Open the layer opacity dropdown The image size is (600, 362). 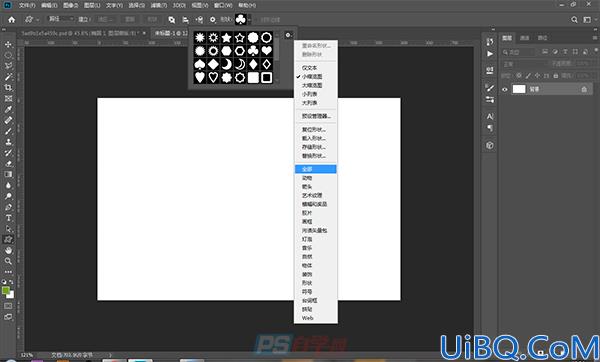pyautogui.click(x=583, y=64)
